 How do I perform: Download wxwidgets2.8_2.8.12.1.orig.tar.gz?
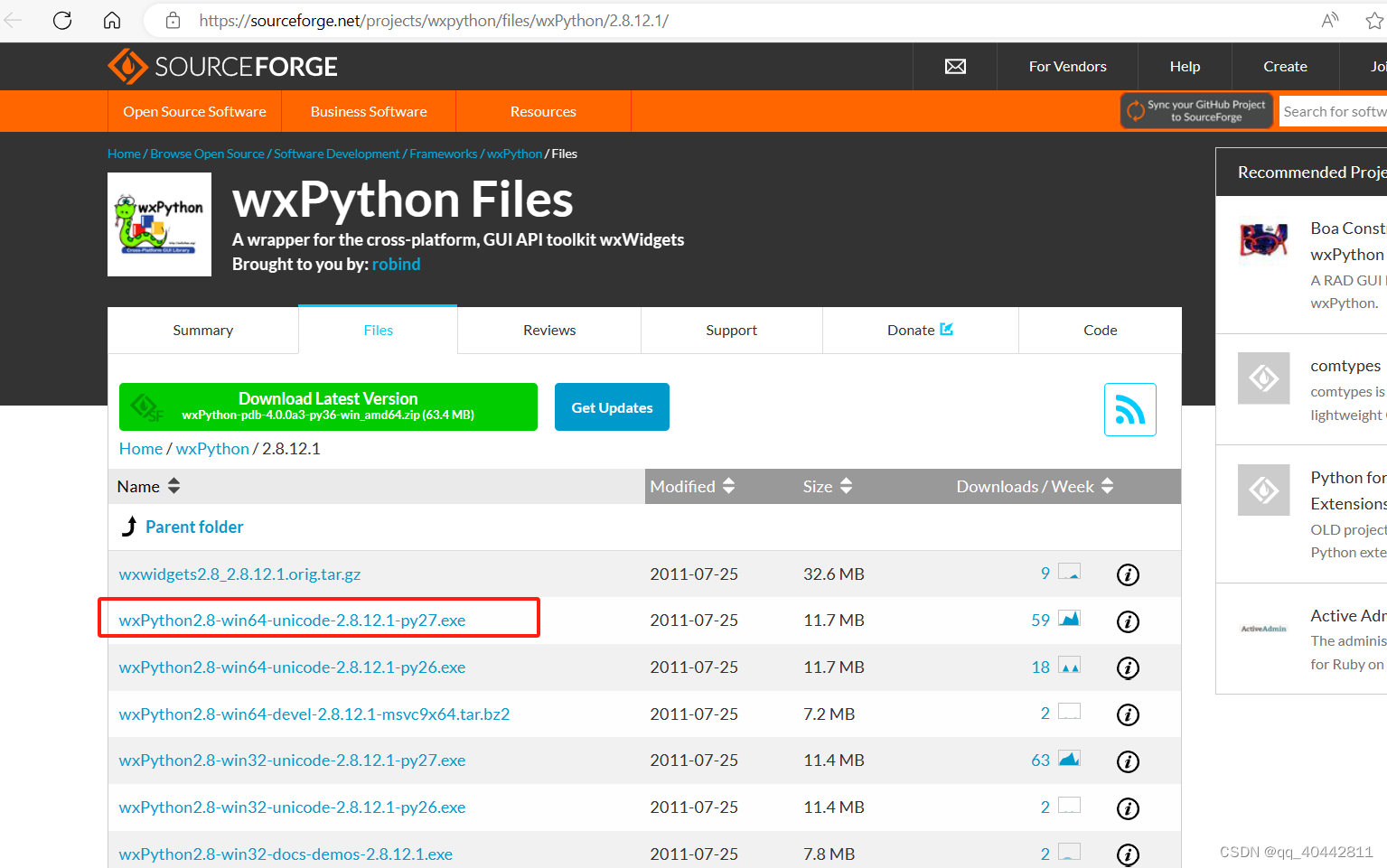(239, 574)
